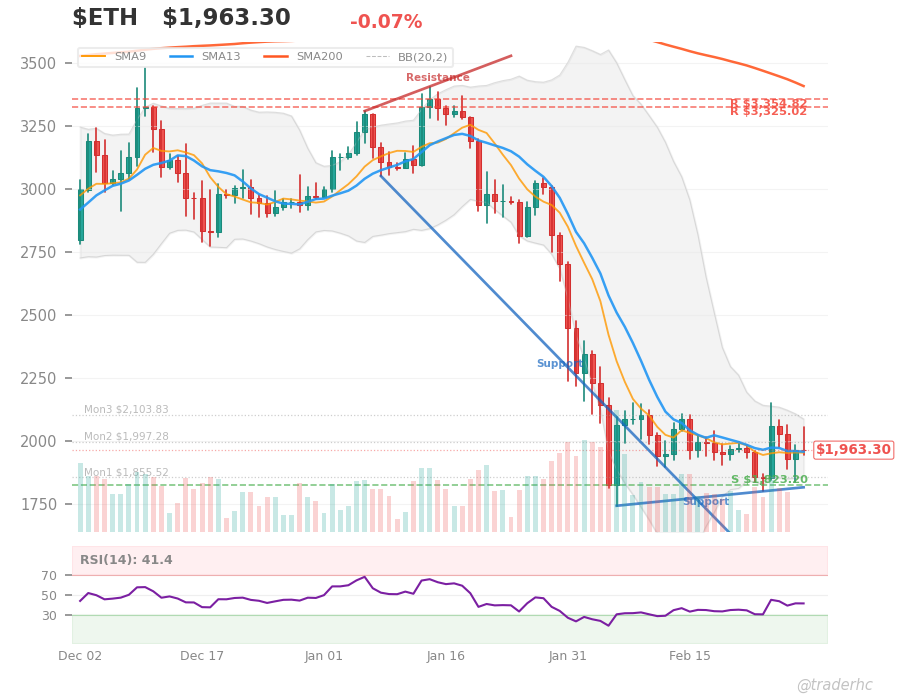Select the Feb 15 label on the time axis
Screen dimensions: 900x700
pyautogui.click(x=692, y=656)
